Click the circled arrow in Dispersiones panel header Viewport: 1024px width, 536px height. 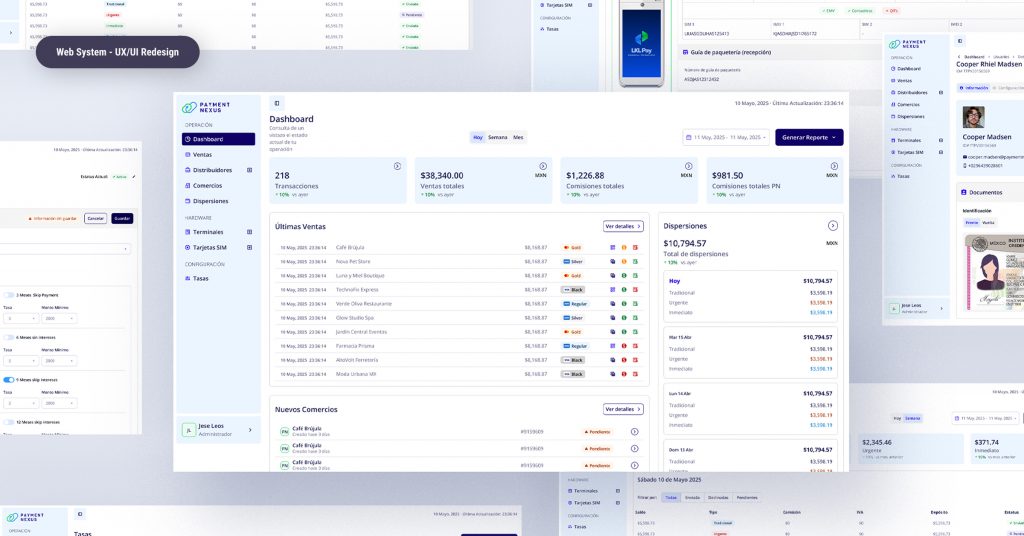(833, 226)
